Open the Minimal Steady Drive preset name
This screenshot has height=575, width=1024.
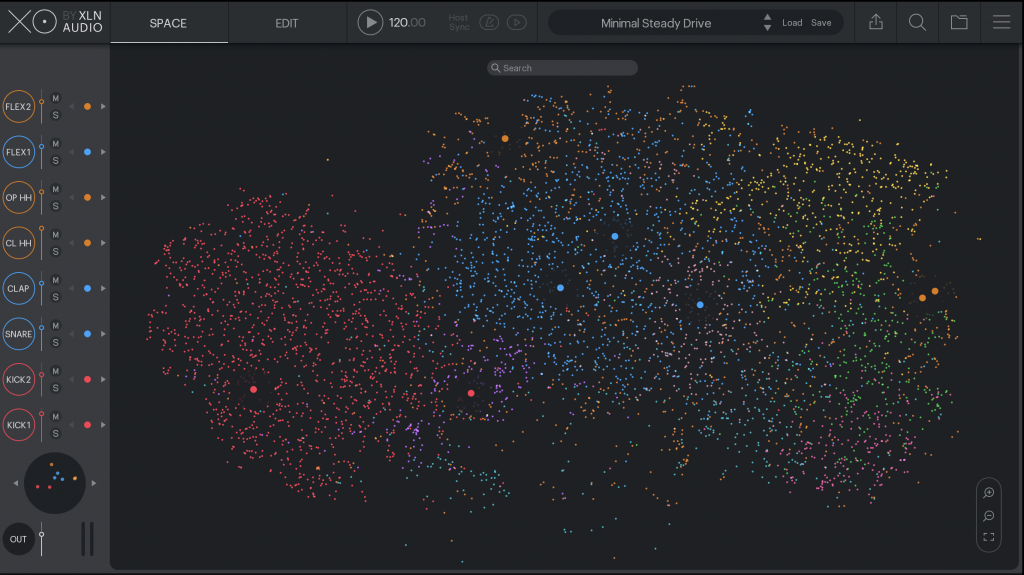(x=656, y=23)
